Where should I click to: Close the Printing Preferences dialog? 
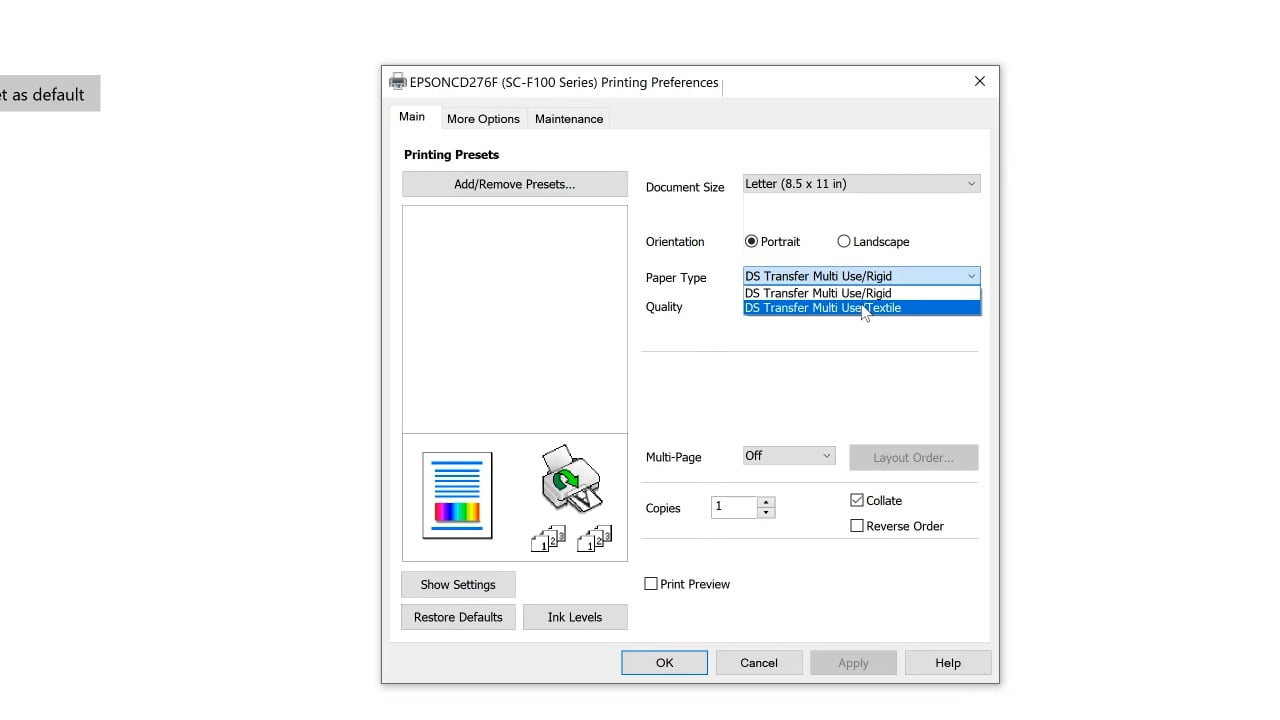coord(980,82)
